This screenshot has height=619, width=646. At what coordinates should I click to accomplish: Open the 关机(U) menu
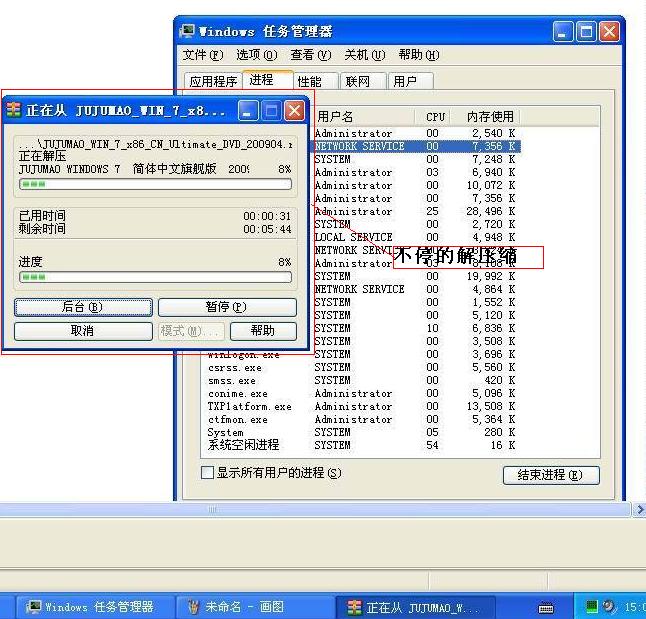pyautogui.click(x=365, y=55)
